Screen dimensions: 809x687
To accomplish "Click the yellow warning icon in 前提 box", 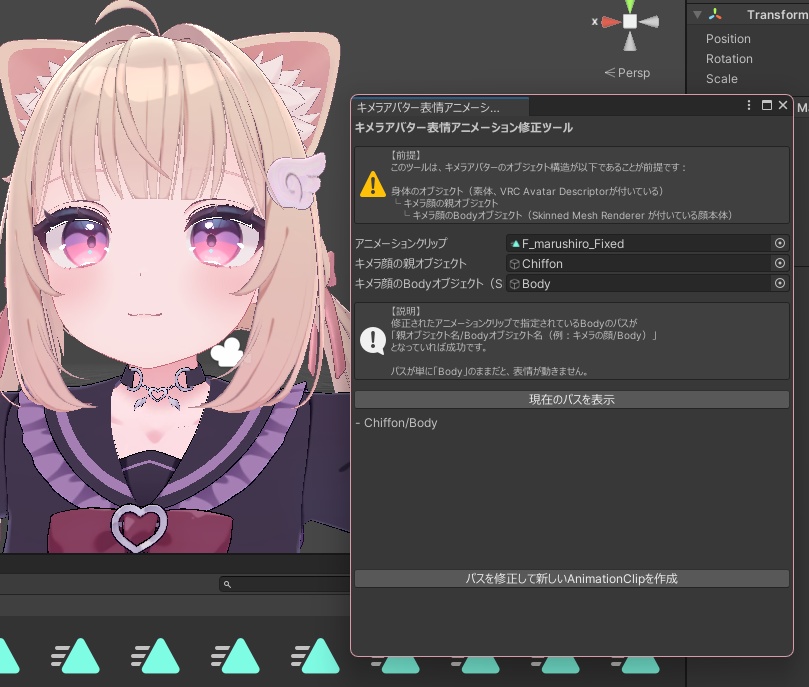I will tap(373, 184).
